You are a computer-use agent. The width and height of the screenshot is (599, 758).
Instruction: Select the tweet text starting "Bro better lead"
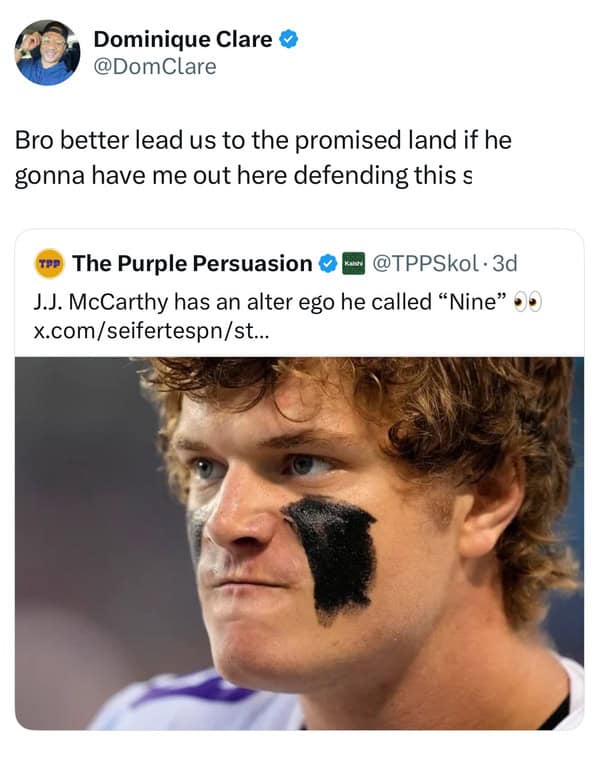[x=263, y=158]
